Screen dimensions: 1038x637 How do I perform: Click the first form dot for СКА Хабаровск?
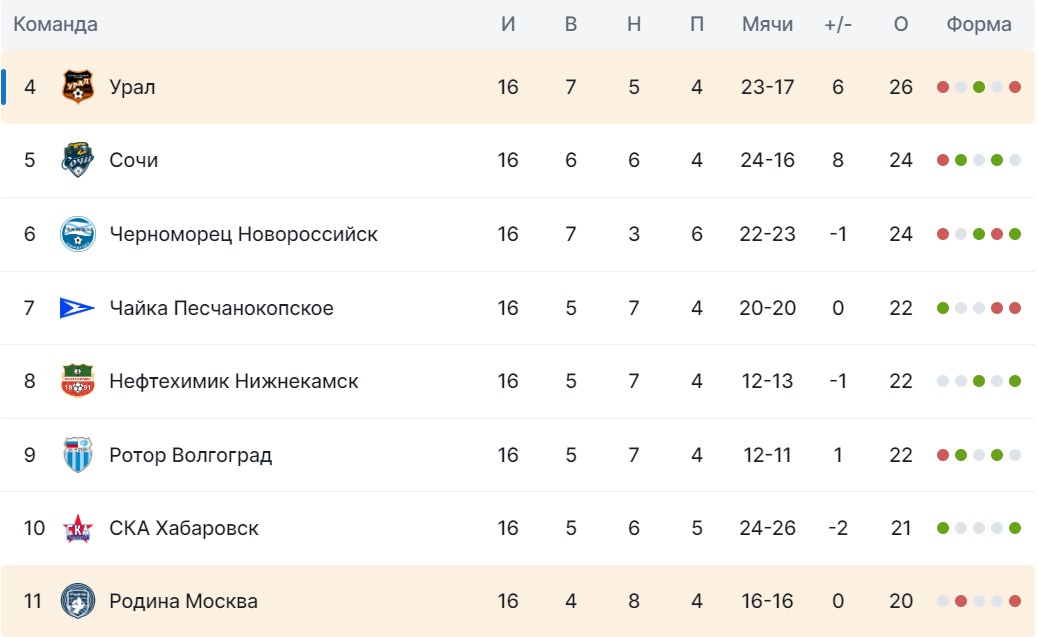(x=943, y=528)
